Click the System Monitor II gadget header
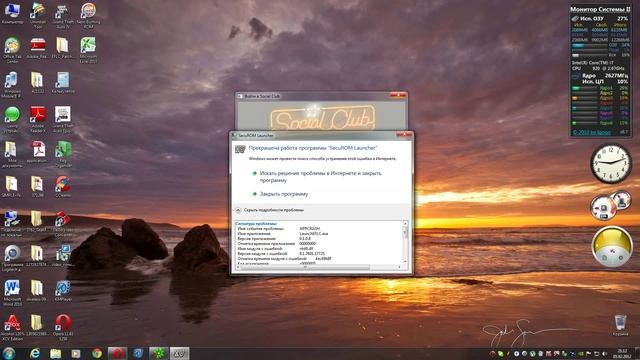The image size is (640, 360). click(600, 9)
